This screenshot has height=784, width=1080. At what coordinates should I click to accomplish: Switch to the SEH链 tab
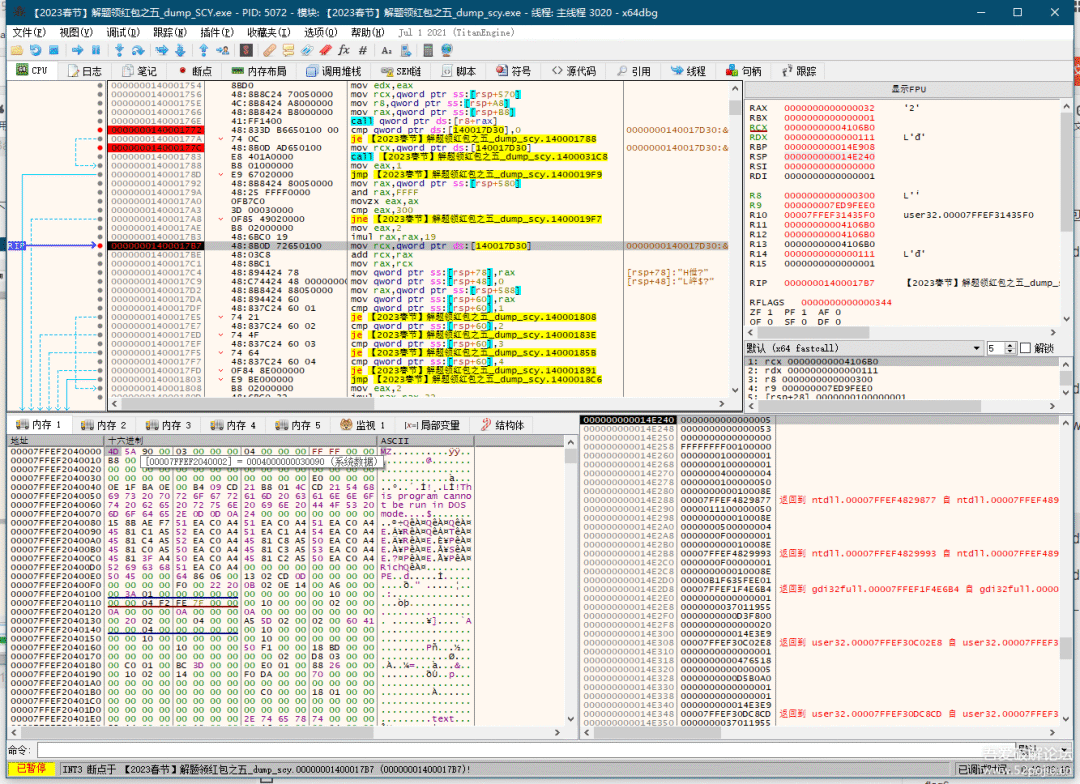pos(401,71)
